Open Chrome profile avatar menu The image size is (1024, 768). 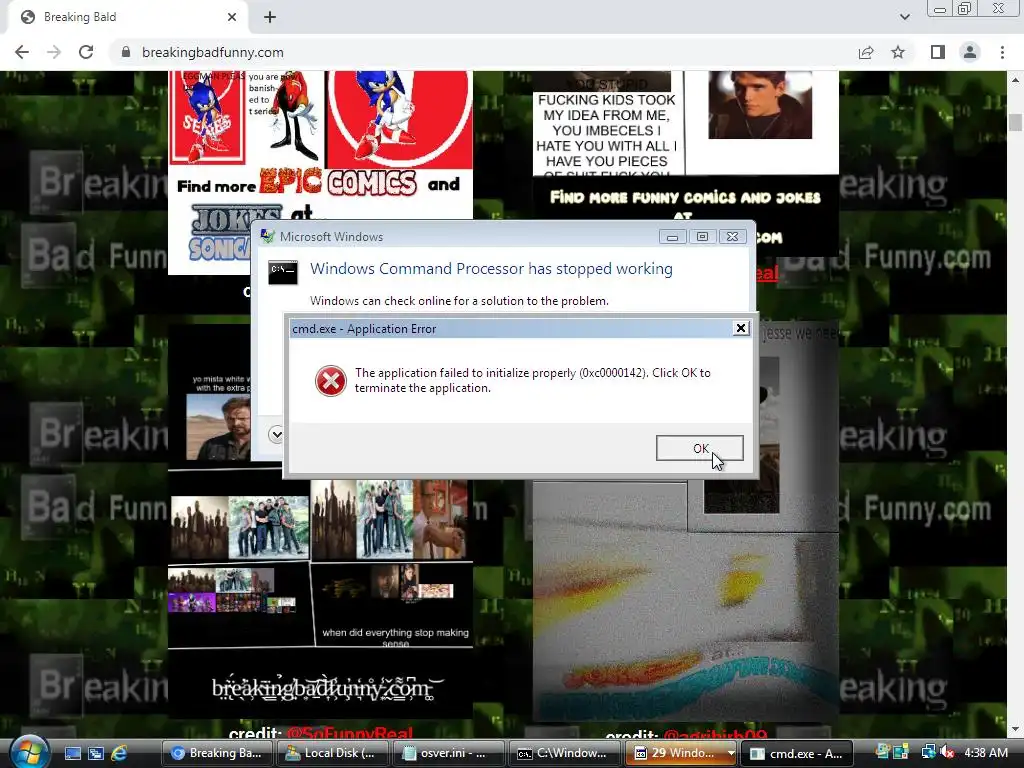coord(970,52)
